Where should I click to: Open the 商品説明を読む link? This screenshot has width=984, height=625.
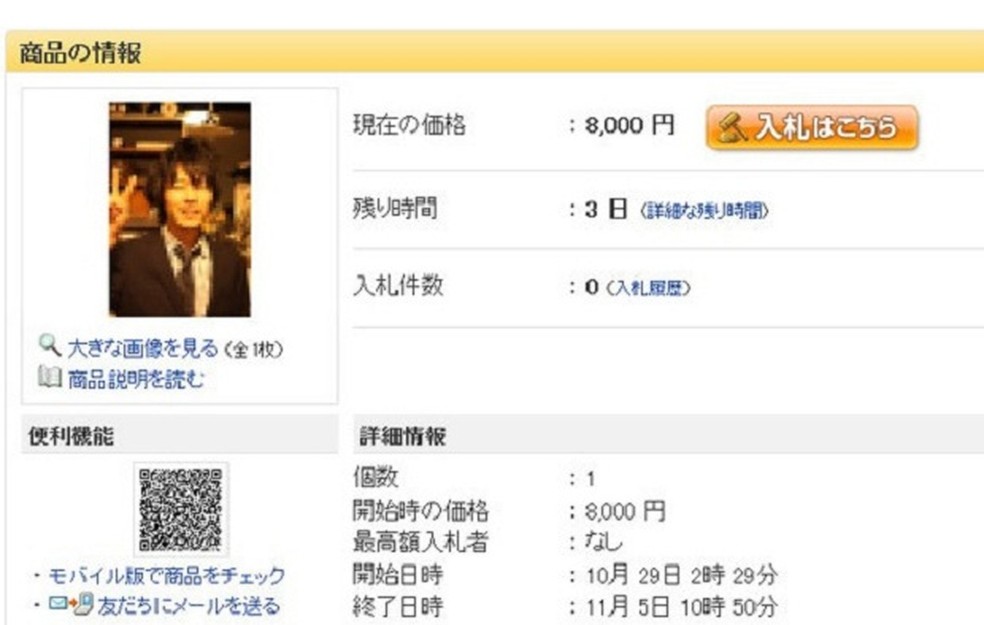136,379
